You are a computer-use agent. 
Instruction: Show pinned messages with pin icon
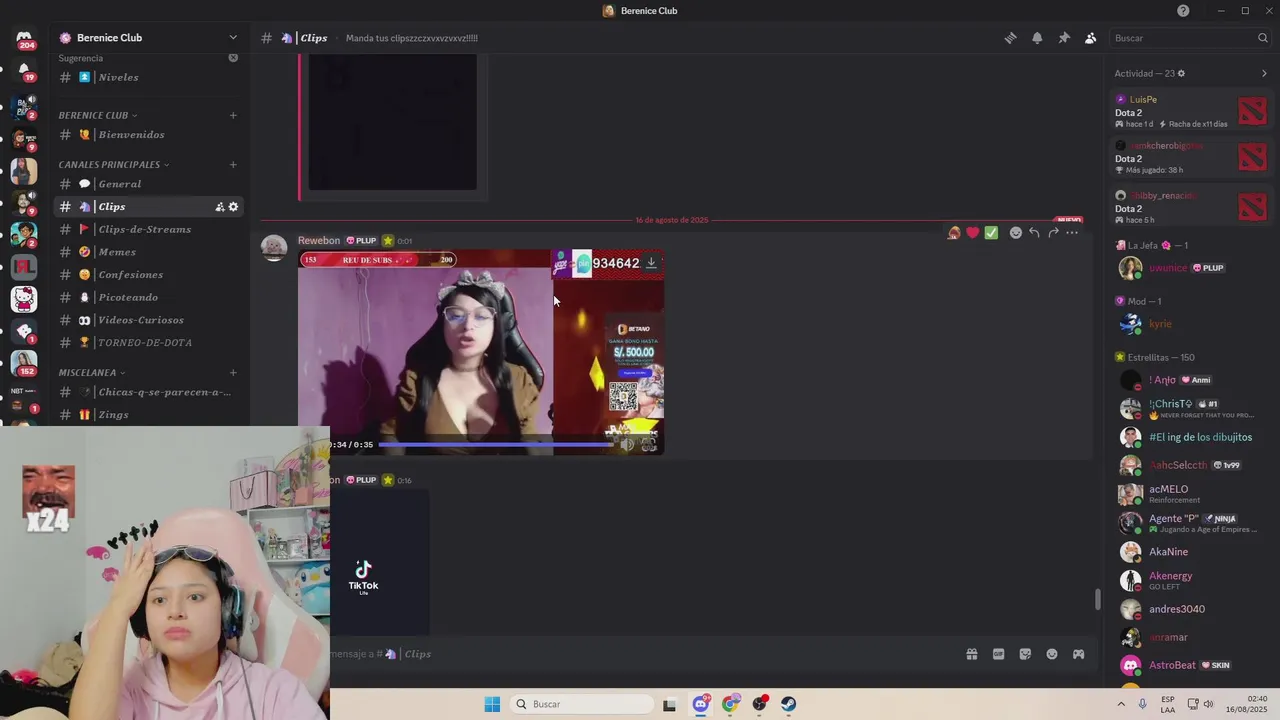click(1064, 38)
